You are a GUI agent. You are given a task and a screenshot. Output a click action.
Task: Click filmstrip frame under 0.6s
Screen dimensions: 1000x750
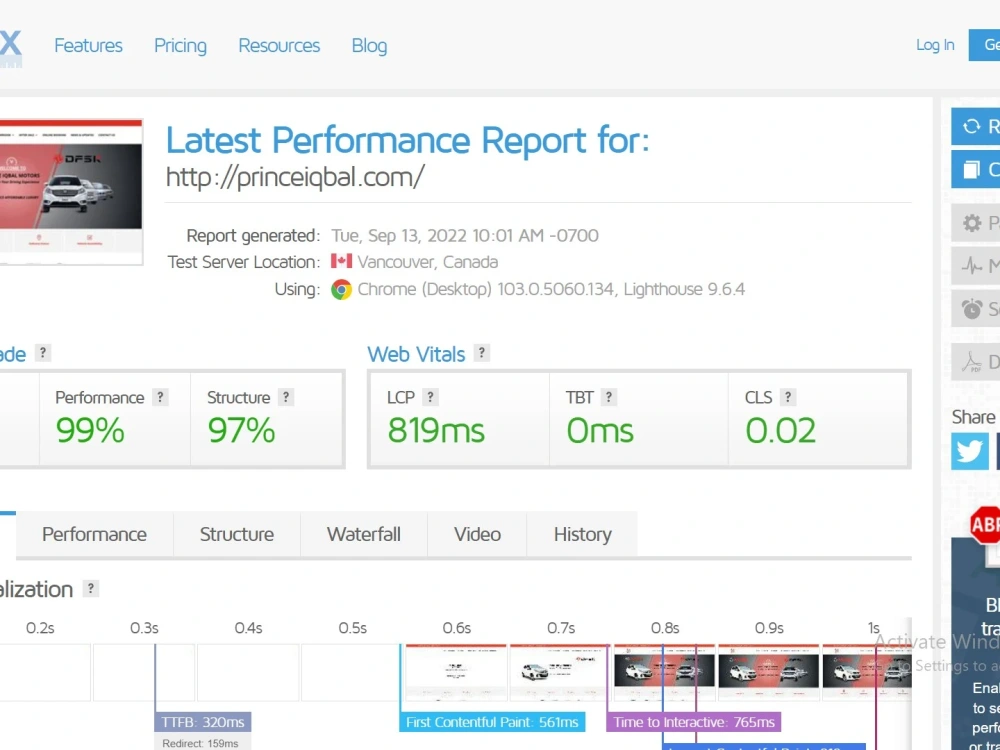click(456, 673)
